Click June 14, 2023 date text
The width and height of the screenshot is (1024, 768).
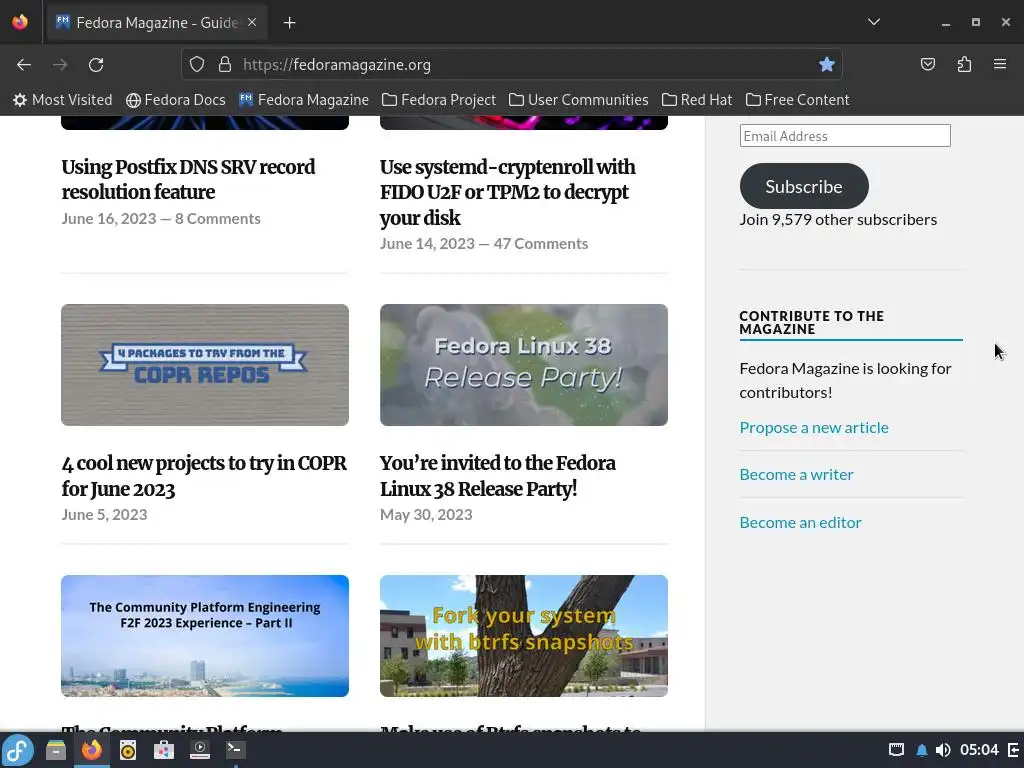point(427,244)
